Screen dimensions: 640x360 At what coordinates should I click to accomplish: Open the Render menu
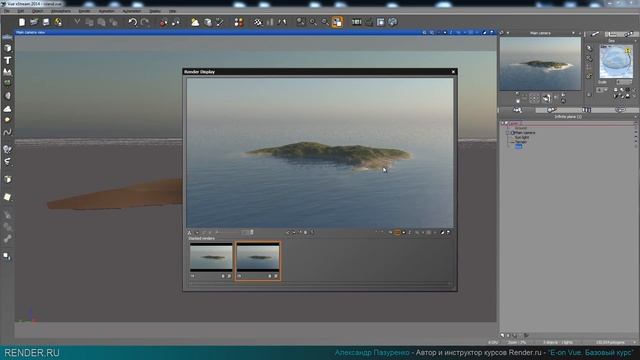[x=84, y=11]
